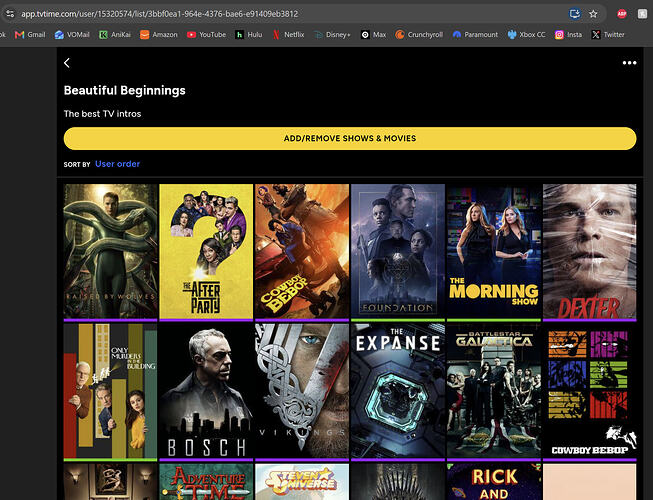Open the site information icon in address bar
The height and width of the screenshot is (500, 653).
10,14
